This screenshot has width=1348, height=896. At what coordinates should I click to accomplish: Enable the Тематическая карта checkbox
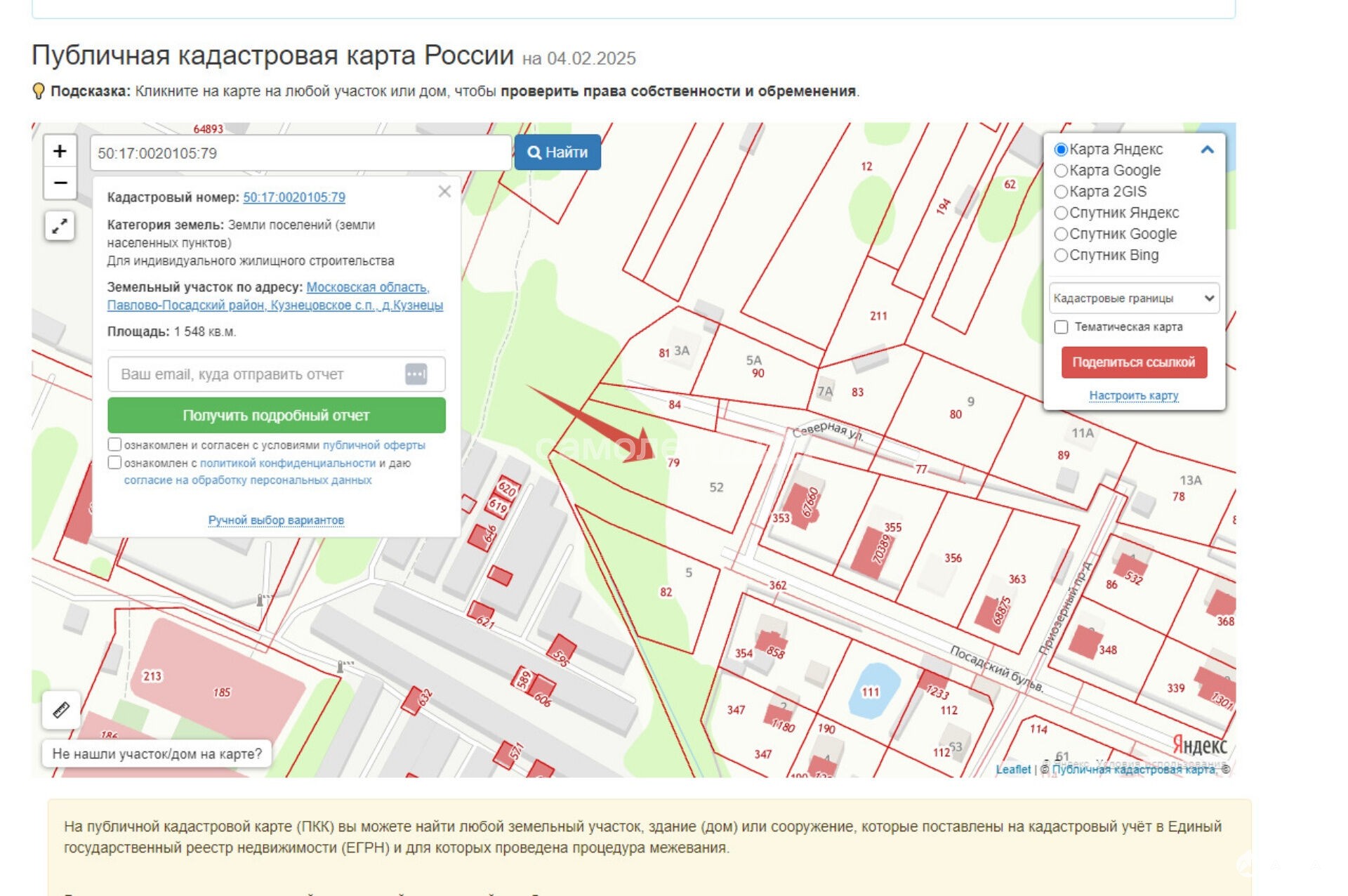coord(1062,327)
